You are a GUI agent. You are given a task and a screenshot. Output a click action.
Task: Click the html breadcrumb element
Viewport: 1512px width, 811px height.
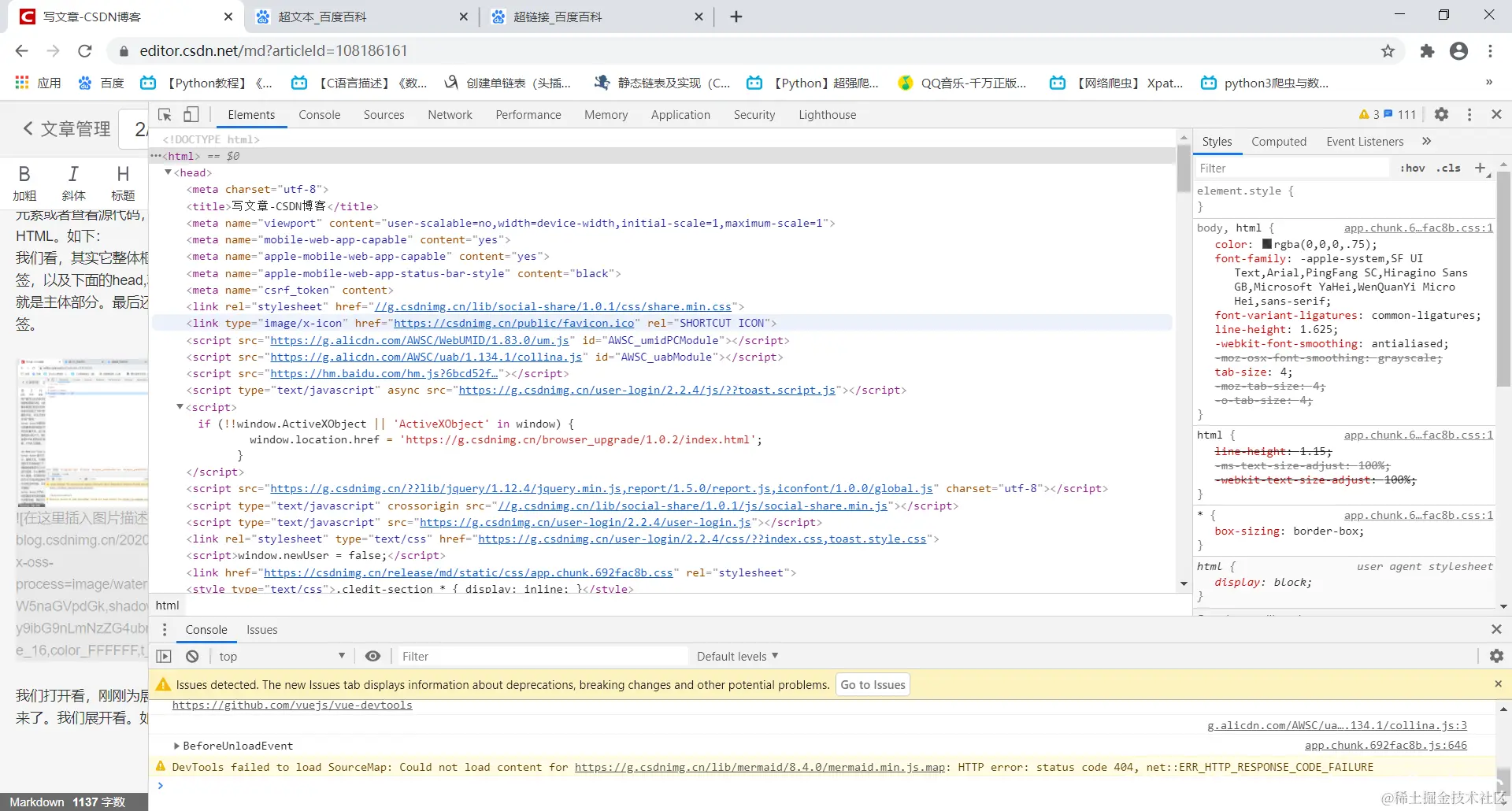(168, 605)
